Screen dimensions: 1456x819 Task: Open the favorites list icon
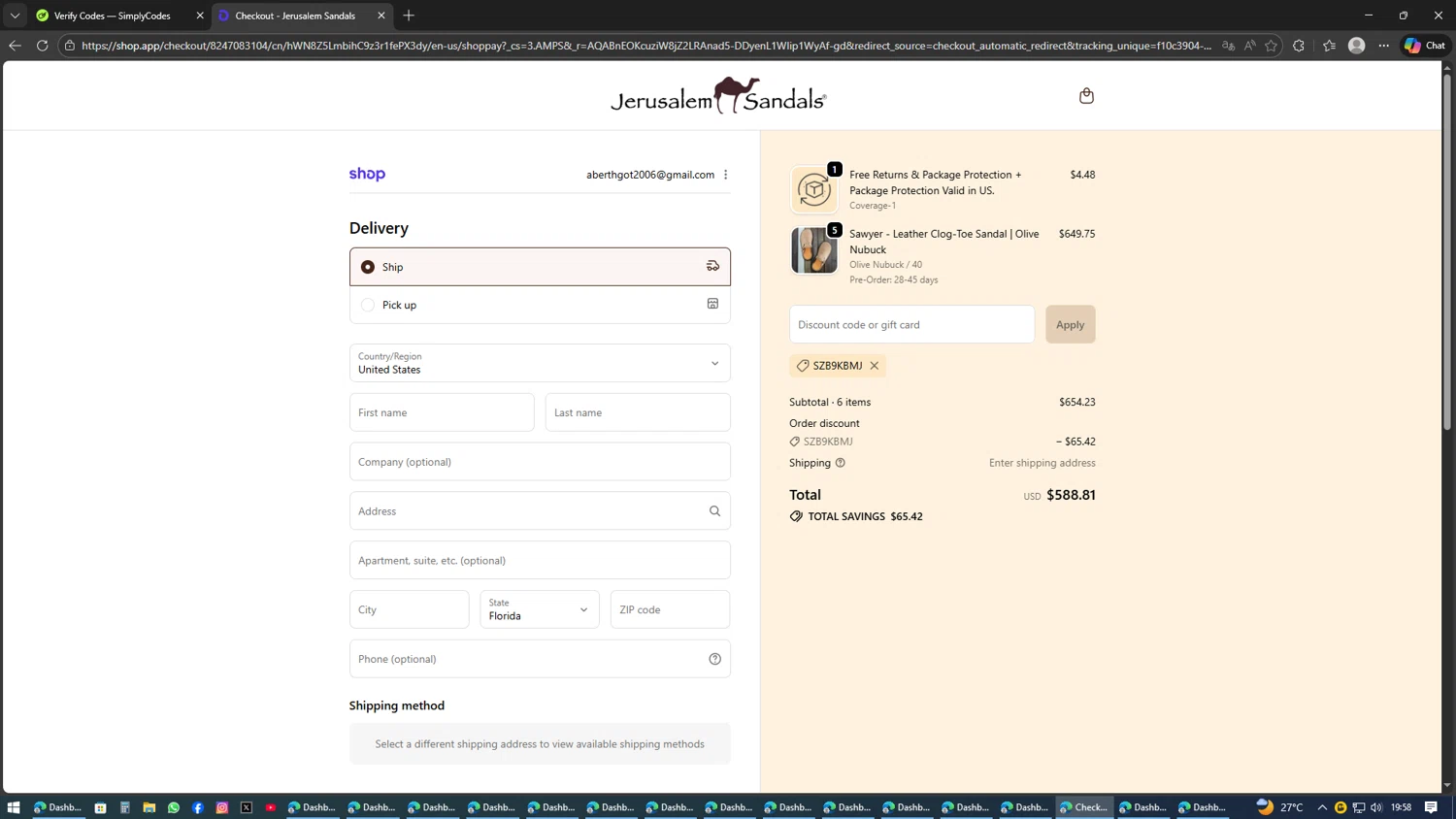(x=1329, y=46)
